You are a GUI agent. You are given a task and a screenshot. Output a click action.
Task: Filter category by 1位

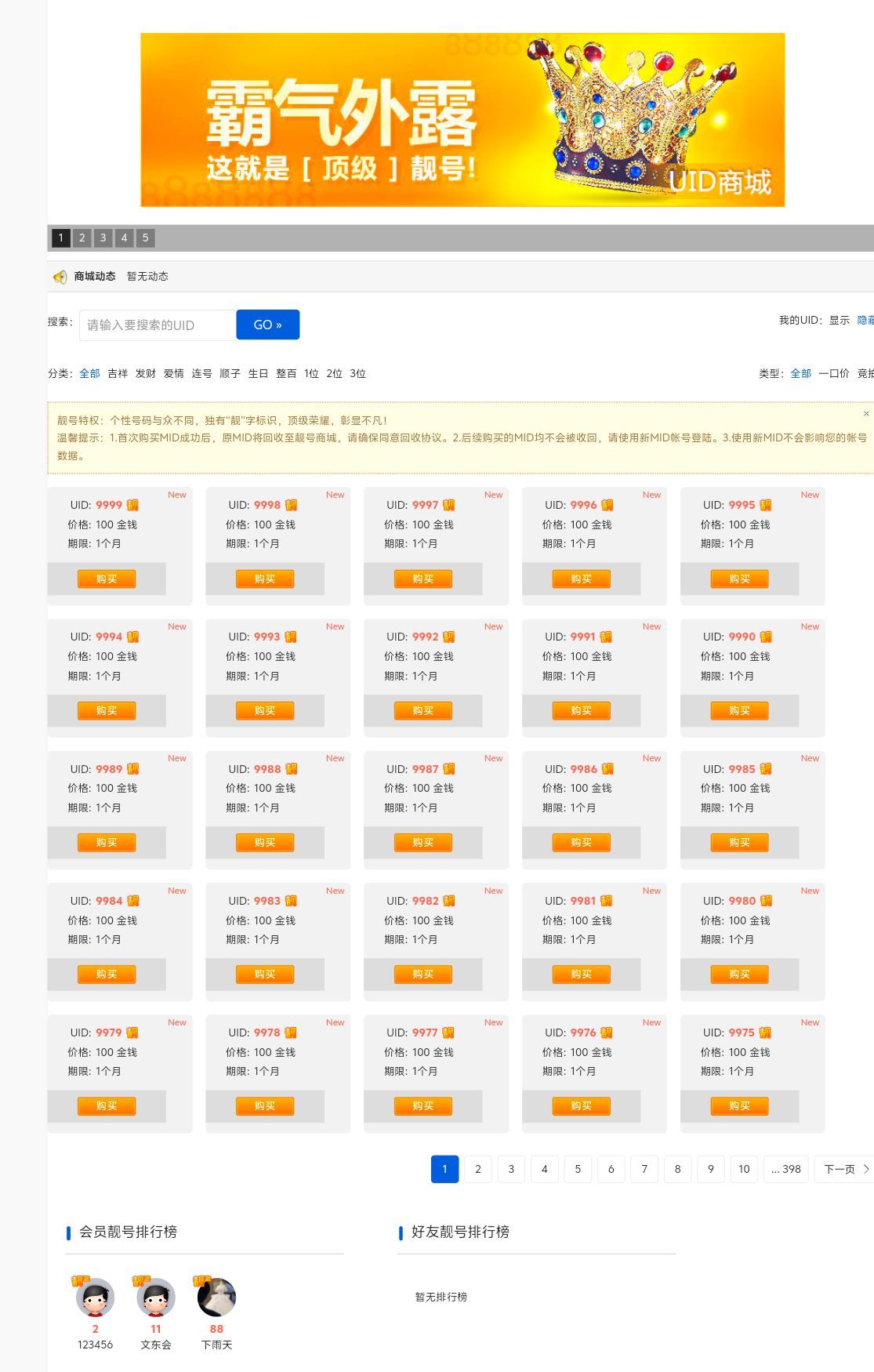tap(312, 374)
